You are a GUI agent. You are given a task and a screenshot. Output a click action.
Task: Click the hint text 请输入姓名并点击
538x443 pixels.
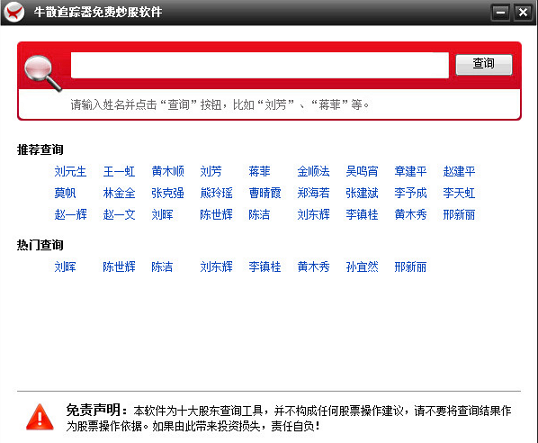[x=114, y=105]
